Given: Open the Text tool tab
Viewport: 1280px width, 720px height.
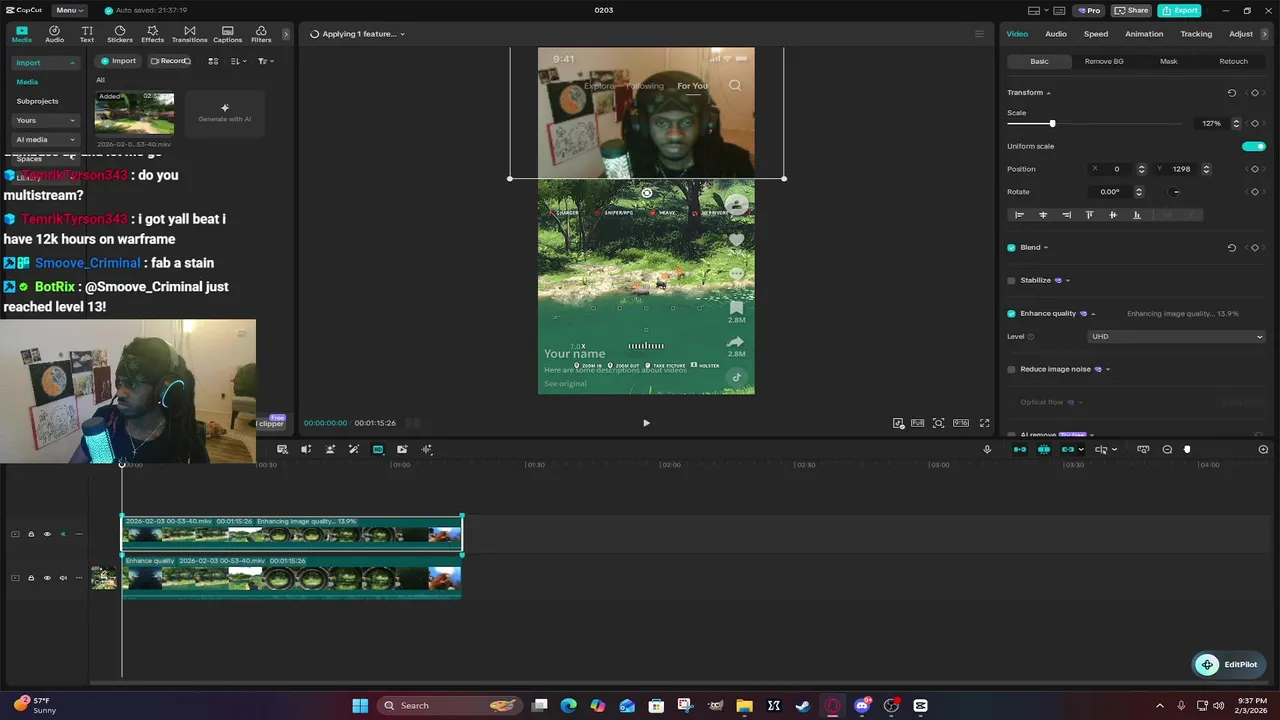Looking at the screenshot, I should pyautogui.click(x=87, y=34).
